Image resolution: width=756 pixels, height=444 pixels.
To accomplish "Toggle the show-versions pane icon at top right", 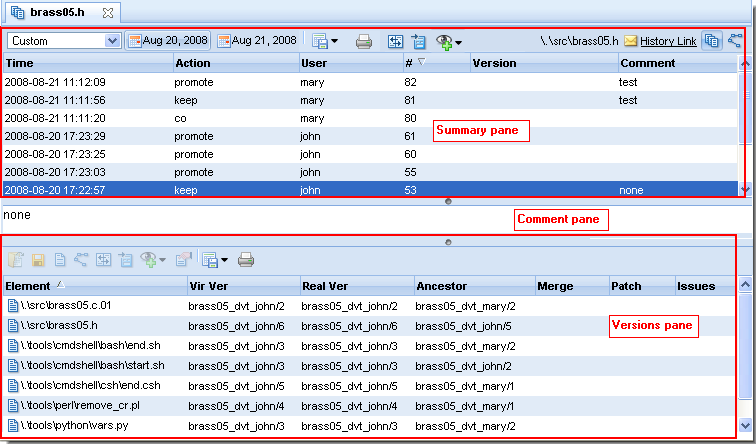I will (711, 41).
